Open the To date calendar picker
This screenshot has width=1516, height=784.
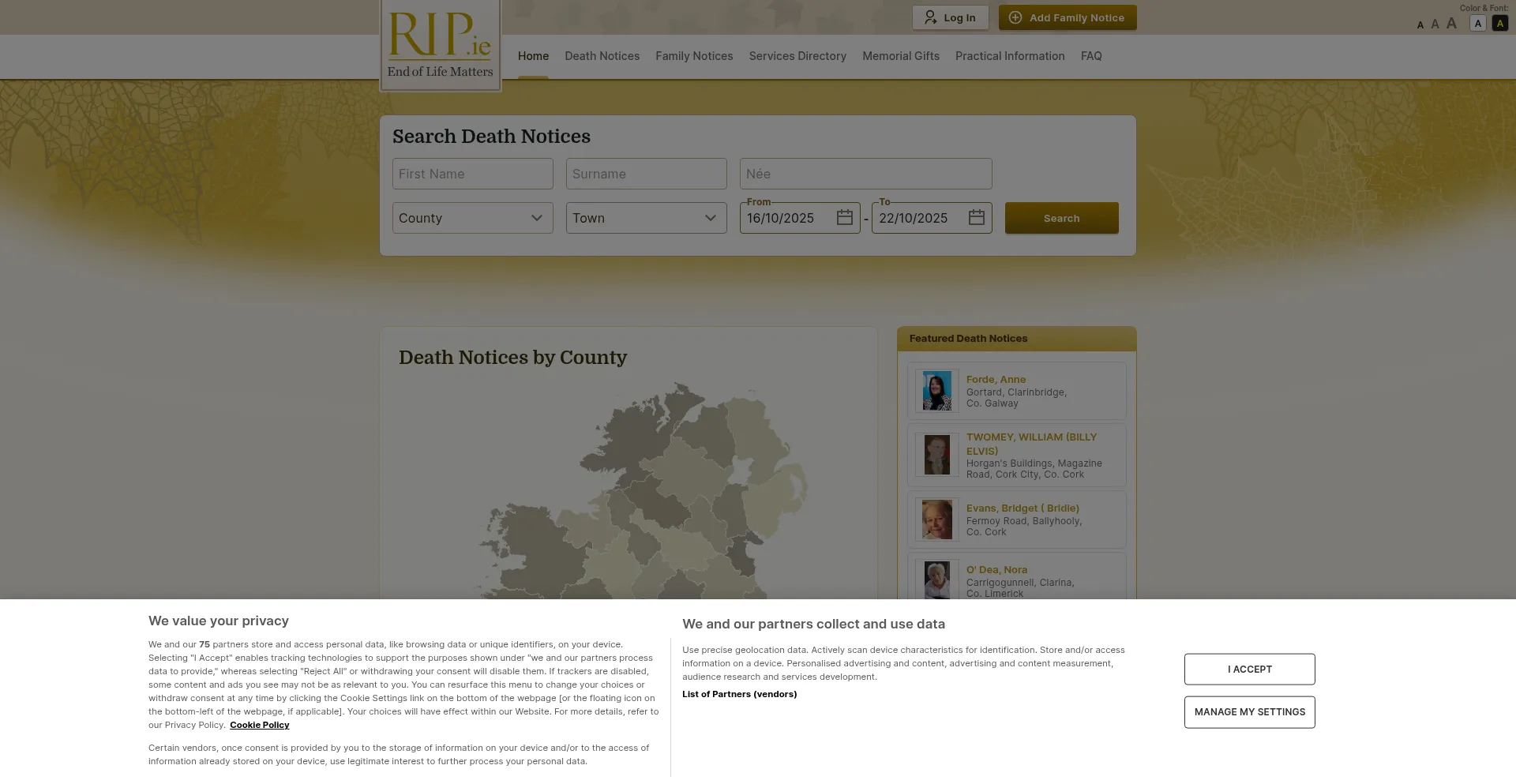click(x=976, y=218)
